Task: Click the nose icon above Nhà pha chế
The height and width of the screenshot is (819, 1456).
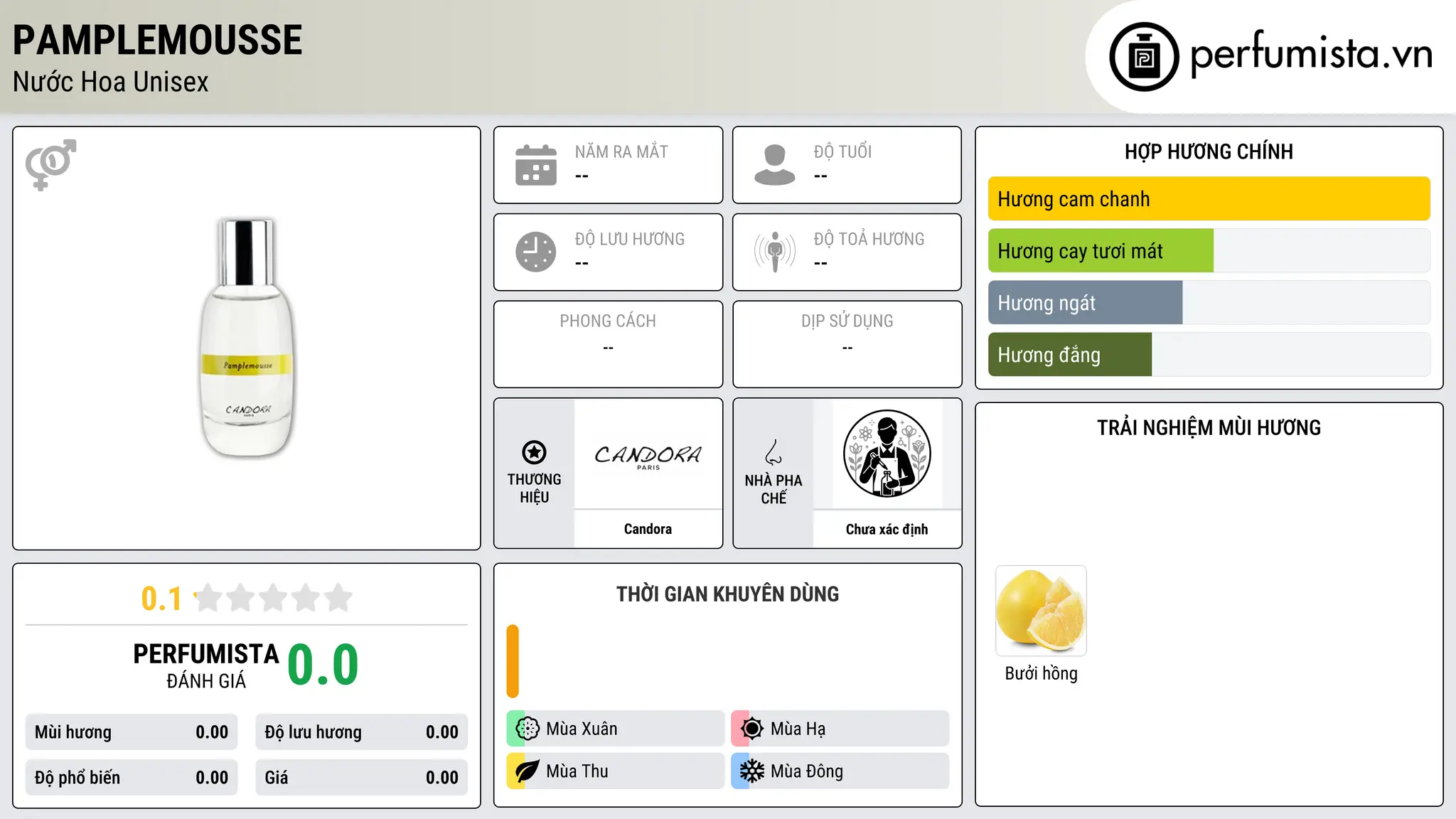Action: tap(773, 452)
